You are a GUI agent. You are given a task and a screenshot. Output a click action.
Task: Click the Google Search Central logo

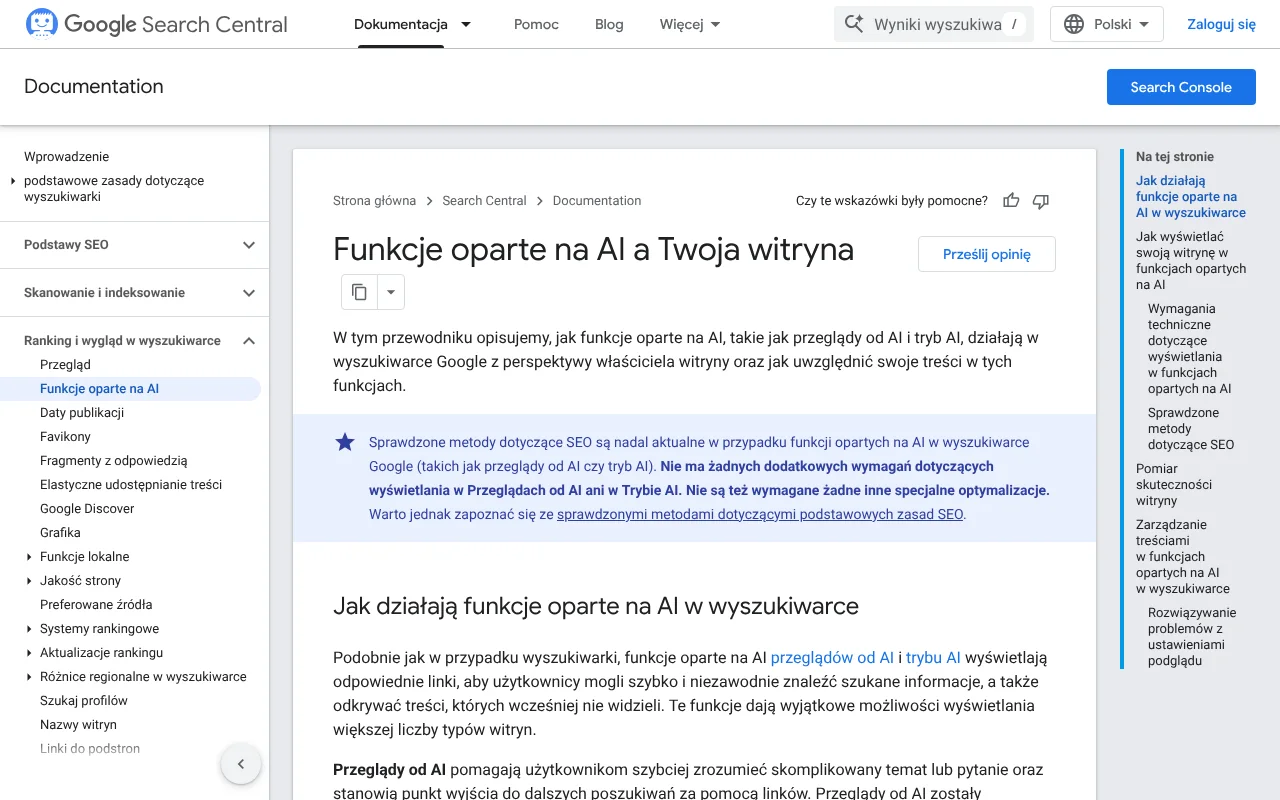coord(156,24)
